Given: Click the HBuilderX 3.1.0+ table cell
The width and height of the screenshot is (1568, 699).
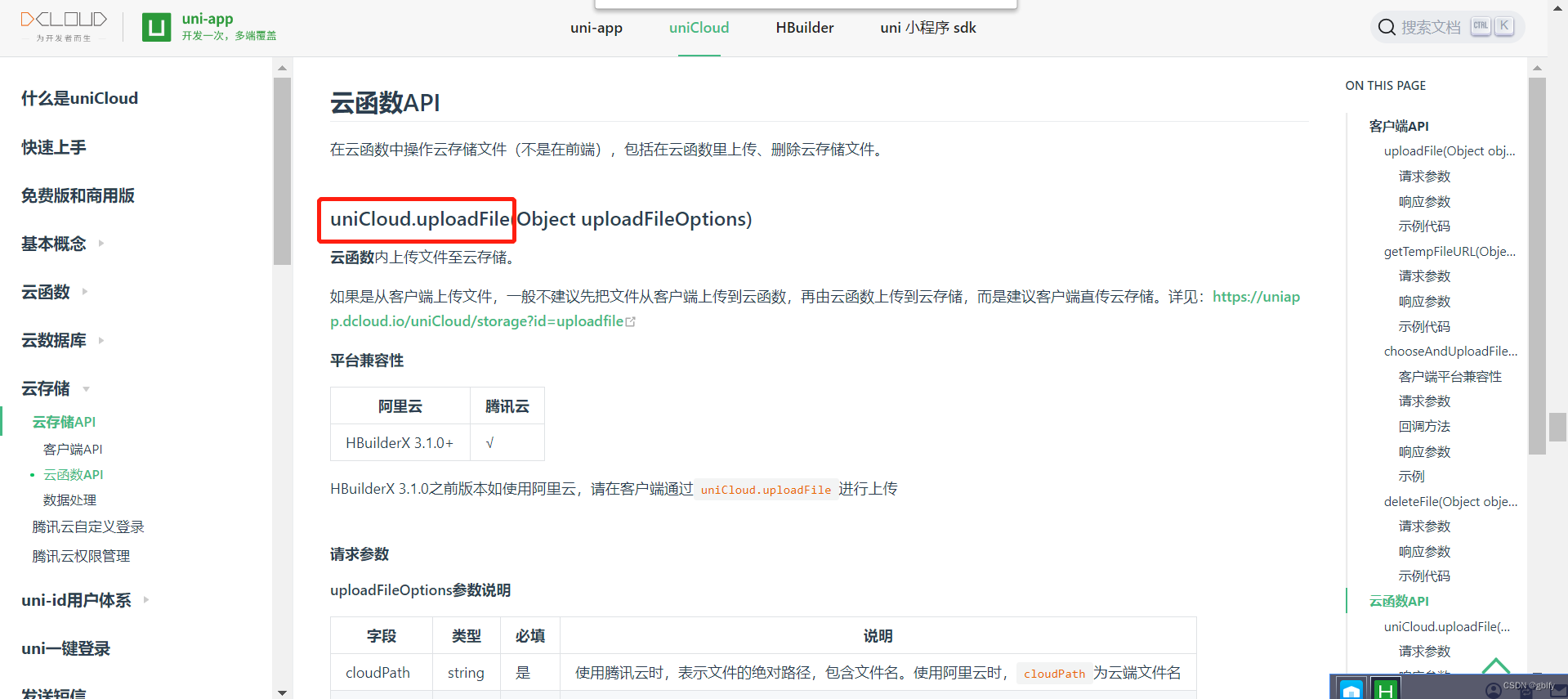Looking at the screenshot, I should (x=400, y=443).
